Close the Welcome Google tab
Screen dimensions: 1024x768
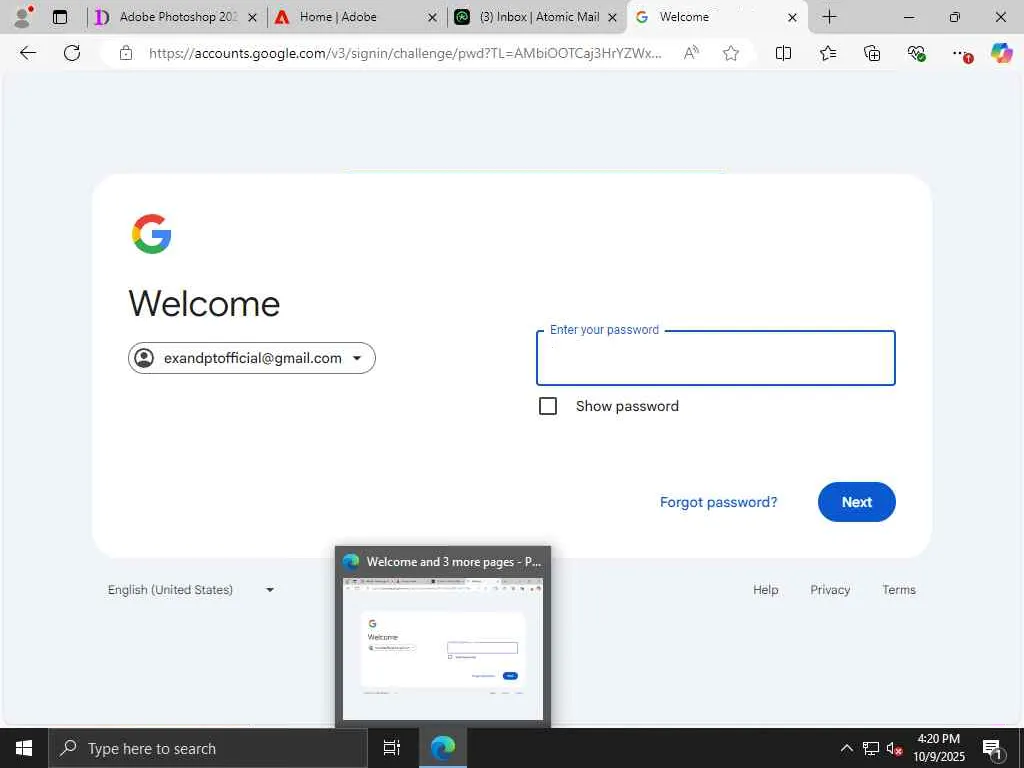[792, 18]
